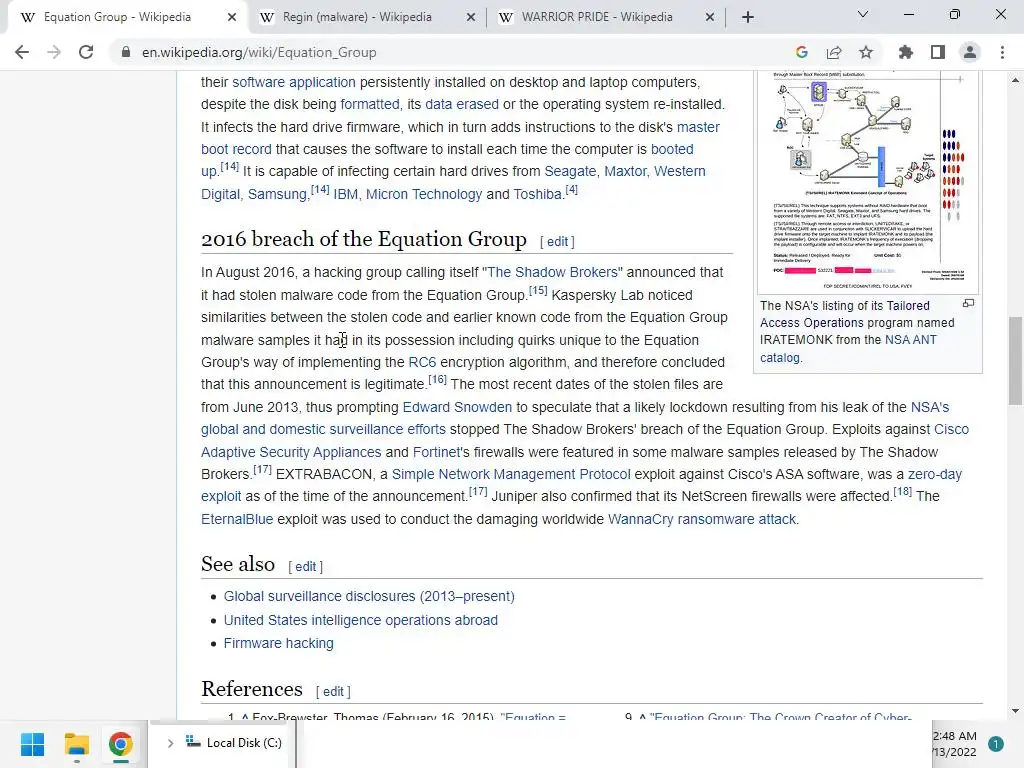This screenshot has height=768, width=1024.
Task: Close the Equation Group tab
Action: [232, 17]
